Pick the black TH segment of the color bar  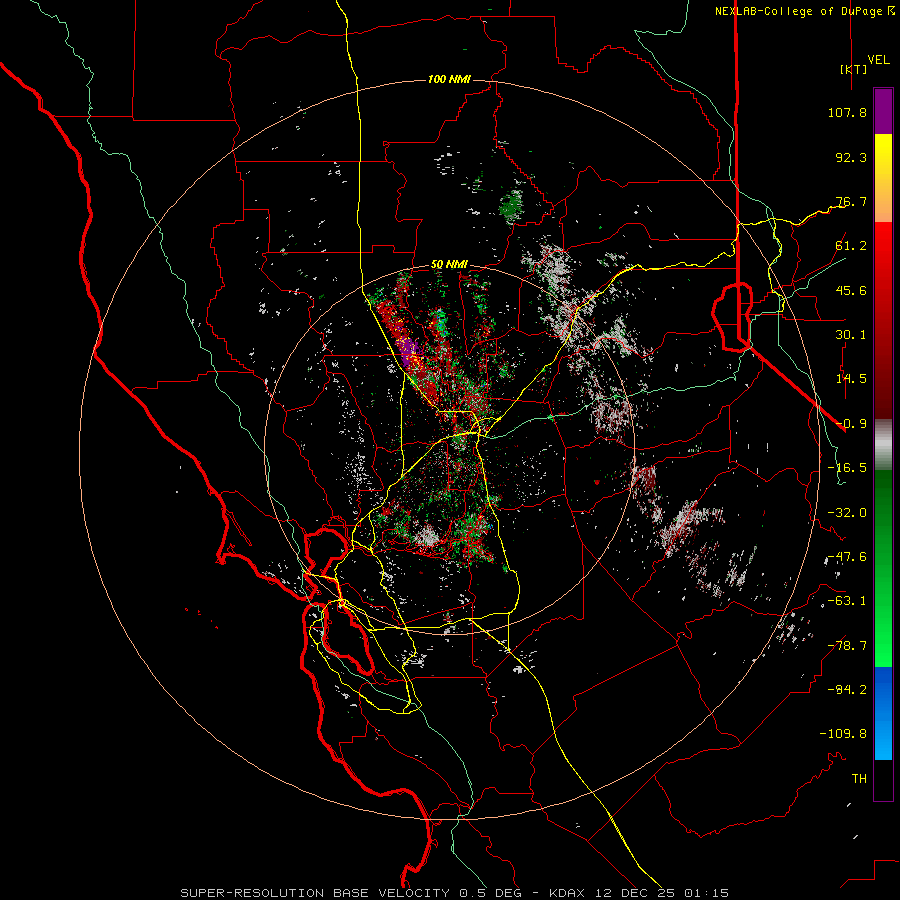883,779
